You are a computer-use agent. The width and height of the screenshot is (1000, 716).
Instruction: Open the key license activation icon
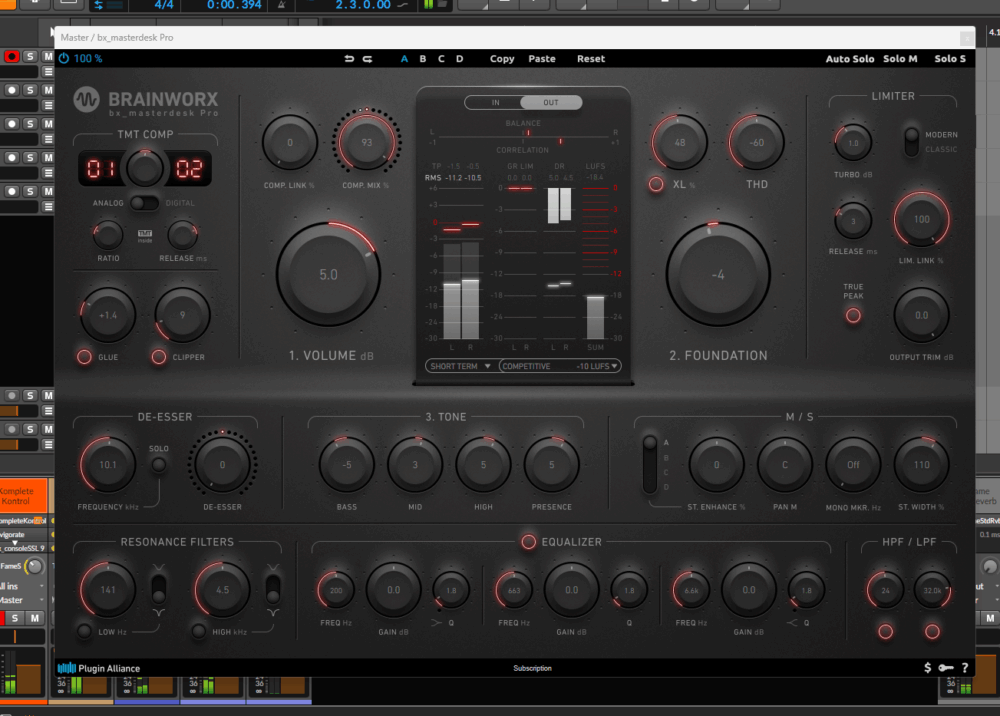(x=946, y=668)
